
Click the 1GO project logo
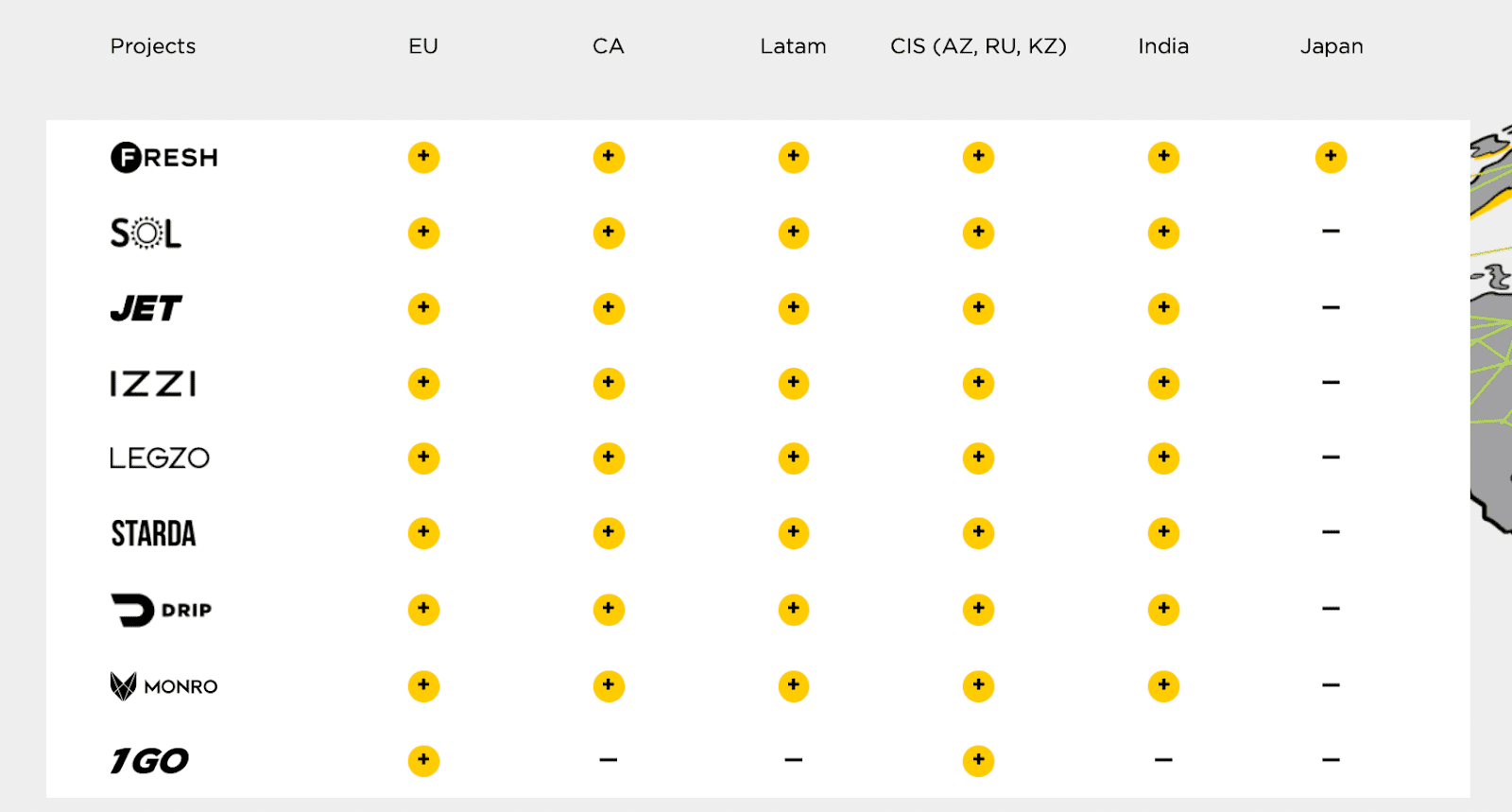[x=149, y=761]
